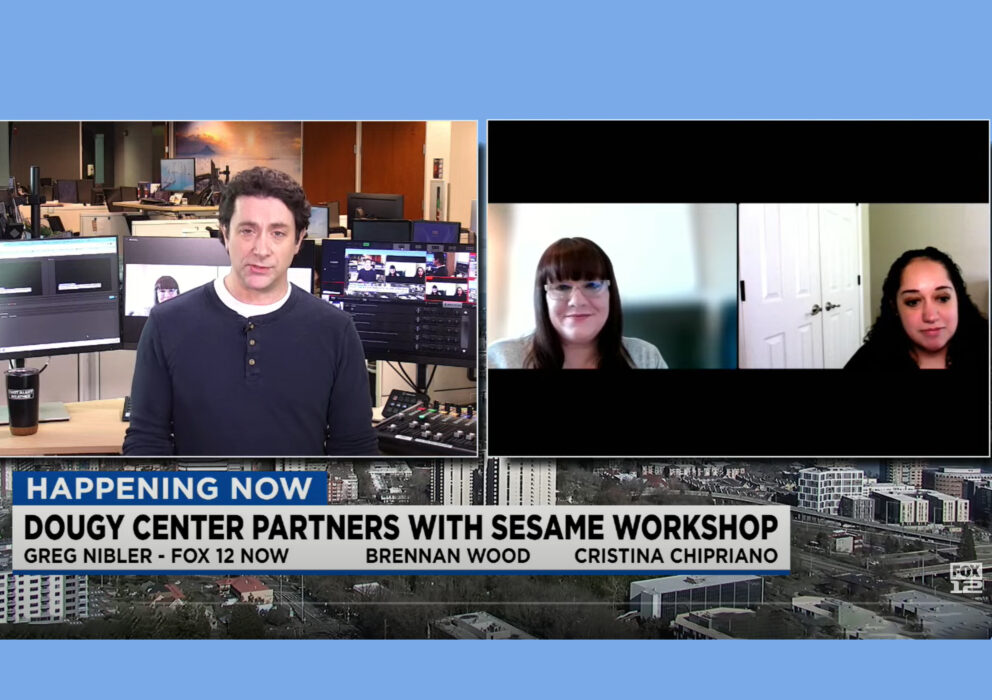The height and width of the screenshot is (700, 992).
Task: Click the HAPPENING NOW banner label
Action: 169,488
